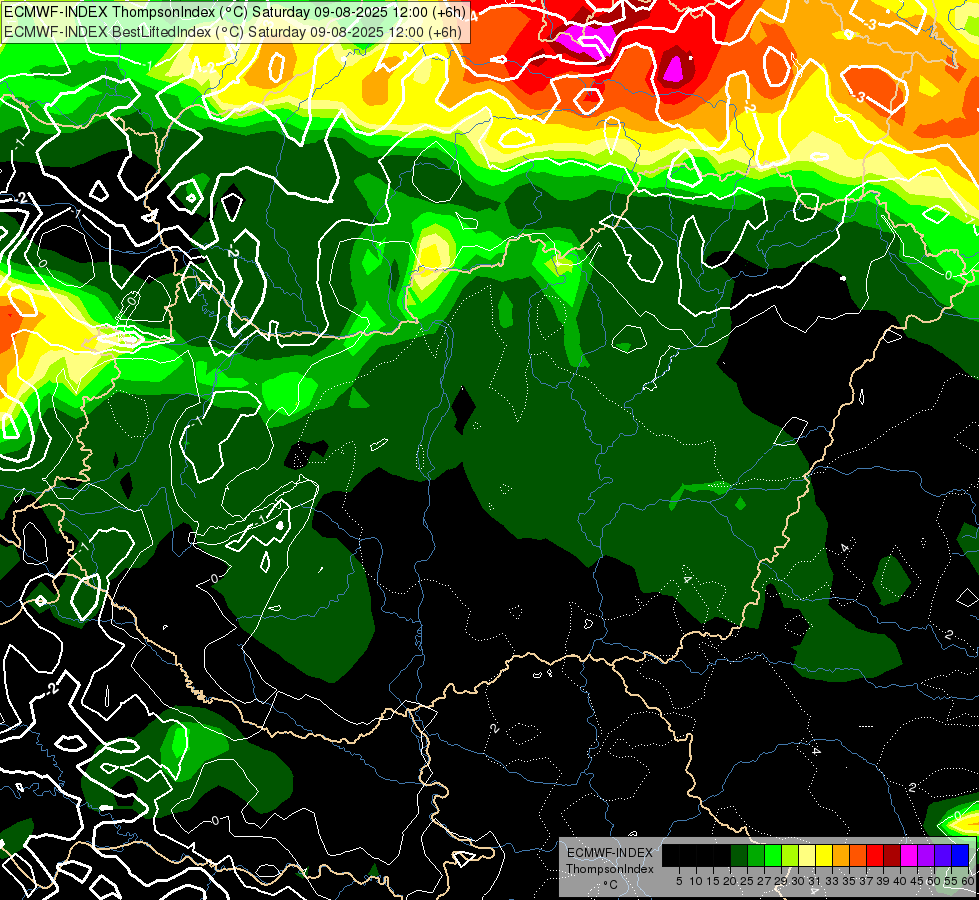Image resolution: width=979 pixels, height=900 pixels.
Task: Click legend scale value 60
Action: [968, 881]
